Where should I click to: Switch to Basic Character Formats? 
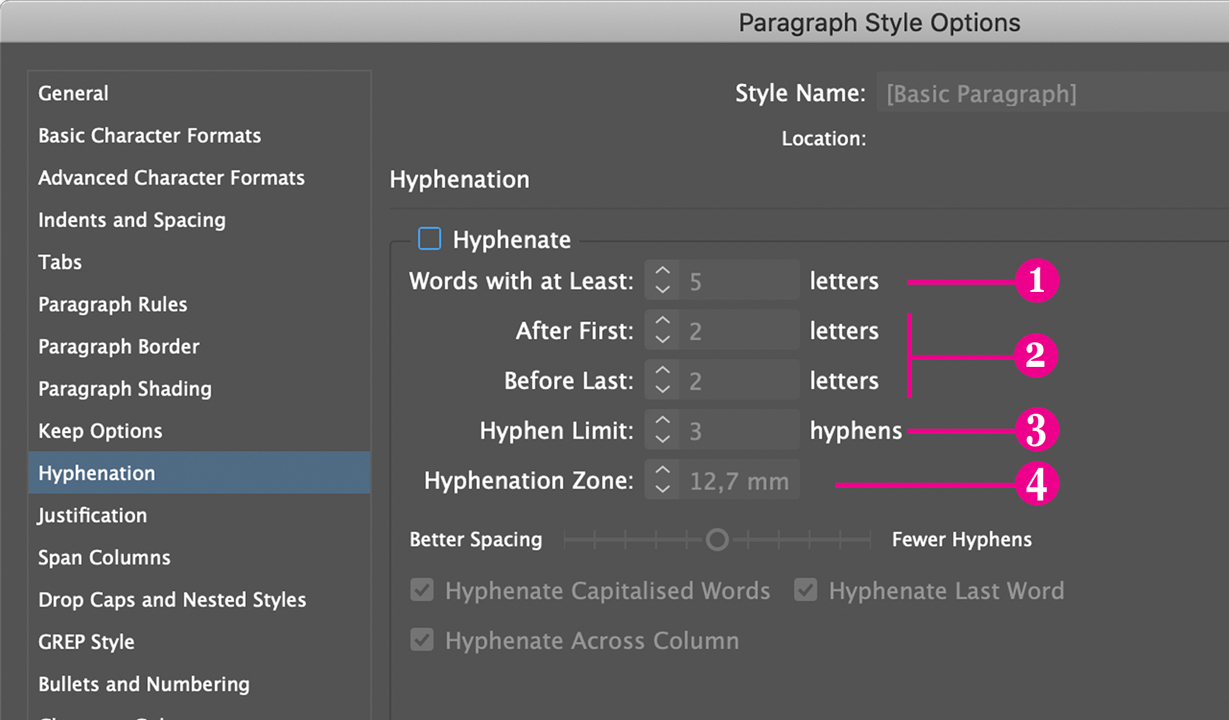(x=149, y=135)
